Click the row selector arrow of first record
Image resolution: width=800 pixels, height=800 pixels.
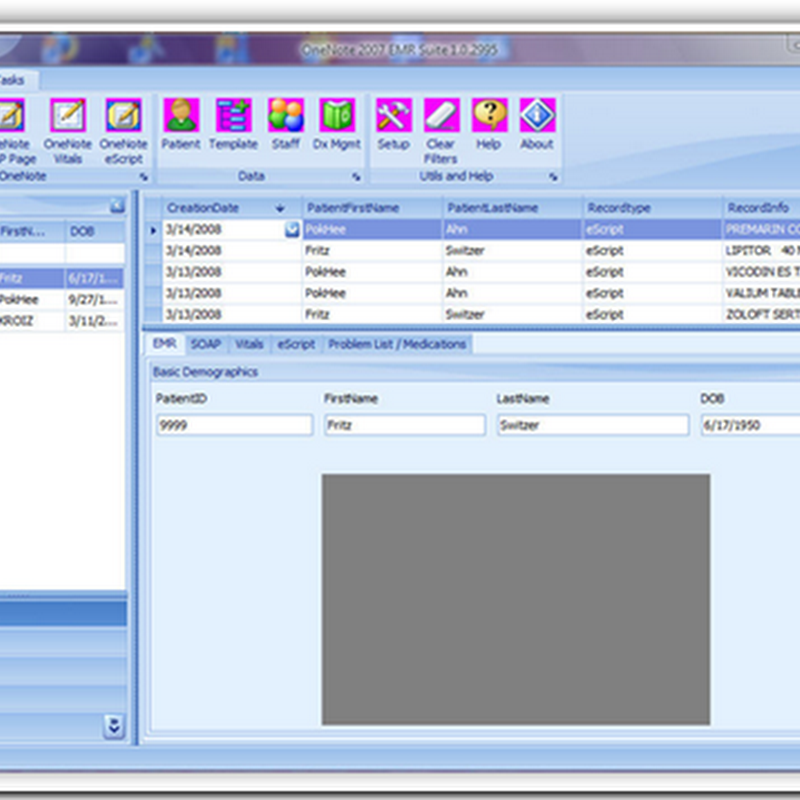[153, 230]
